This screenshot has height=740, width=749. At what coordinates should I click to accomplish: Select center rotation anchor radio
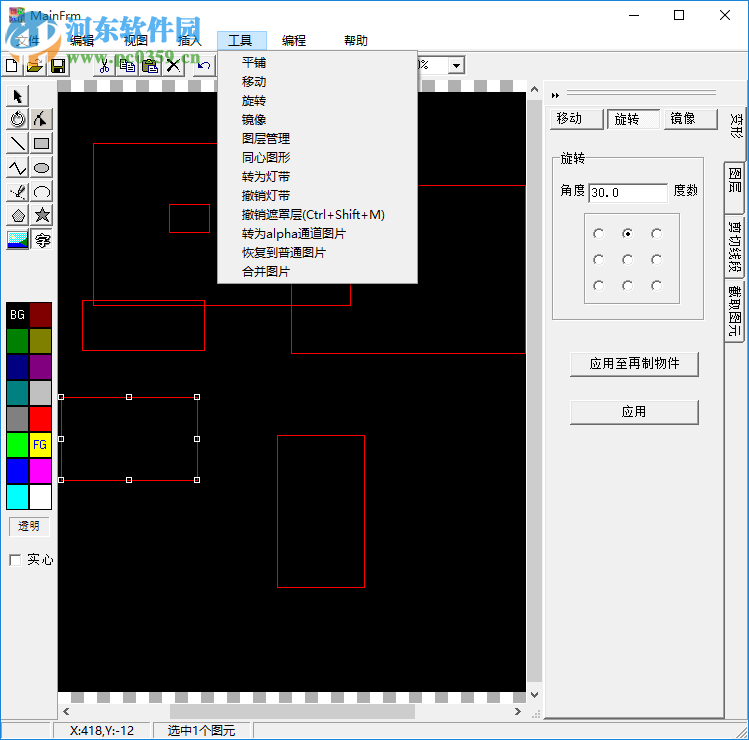click(627, 259)
